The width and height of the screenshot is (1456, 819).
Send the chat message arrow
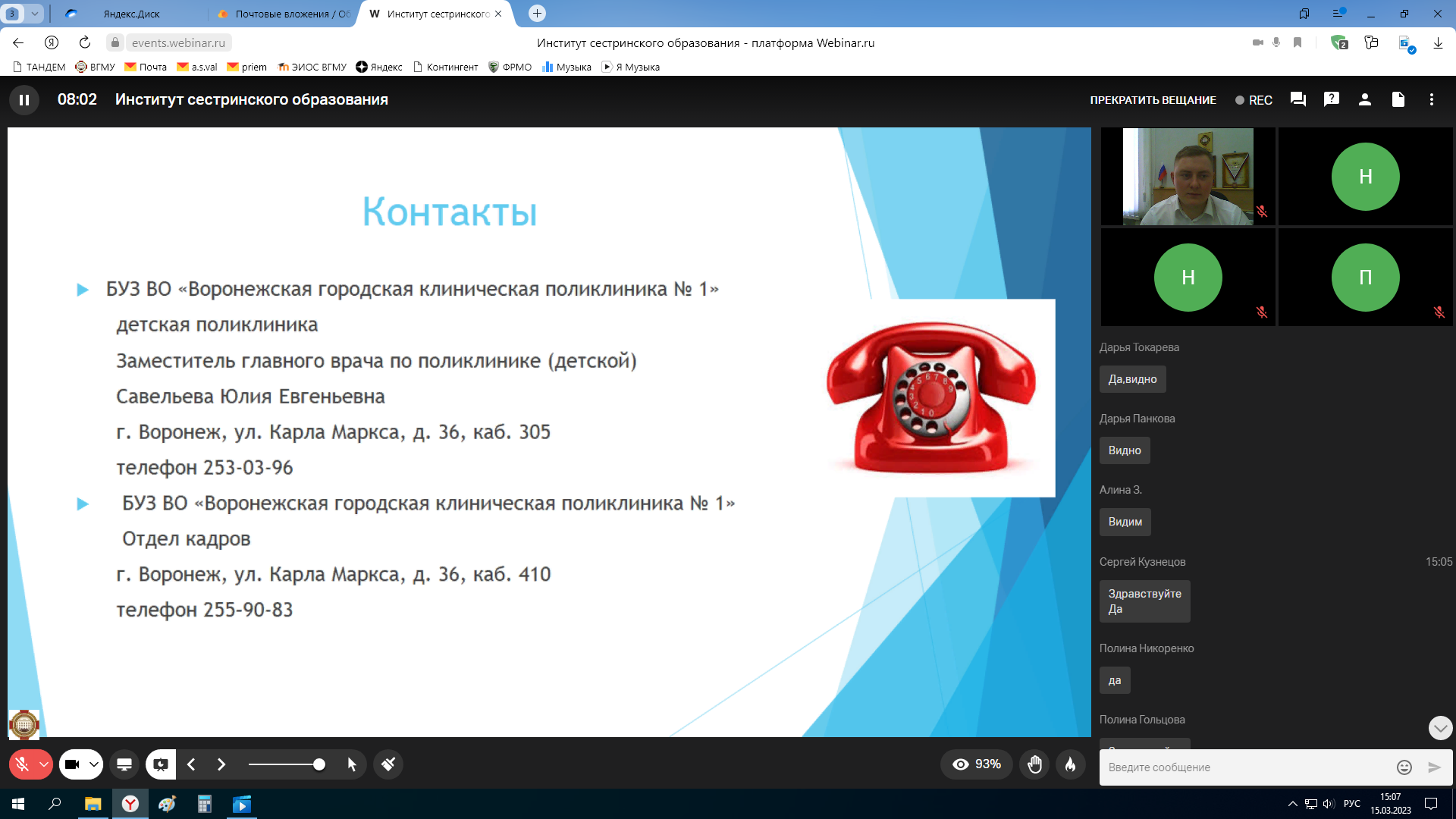1434,767
